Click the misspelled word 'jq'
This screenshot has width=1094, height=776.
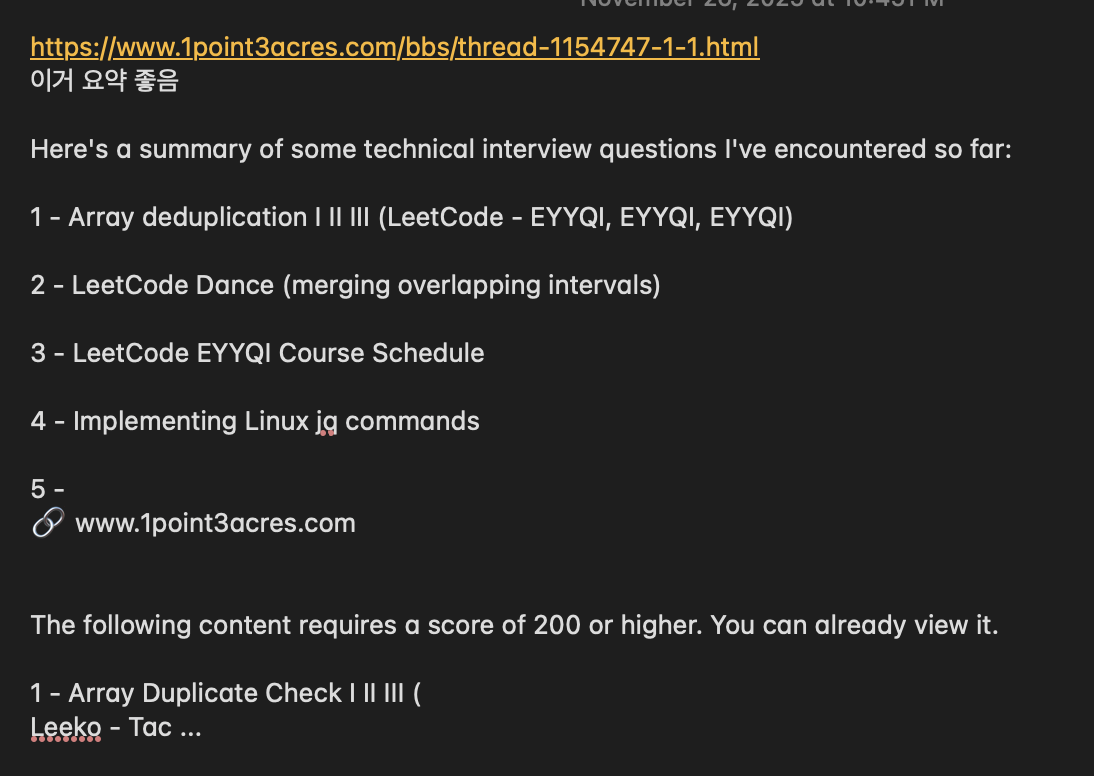click(327, 421)
